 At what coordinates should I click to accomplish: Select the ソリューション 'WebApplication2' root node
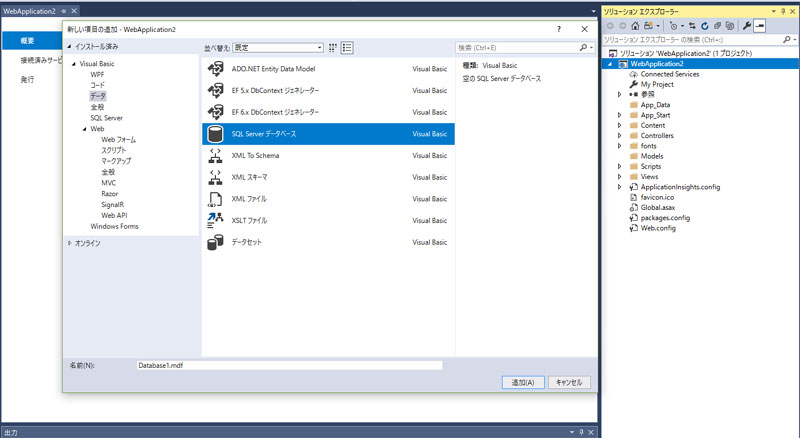point(686,53)
